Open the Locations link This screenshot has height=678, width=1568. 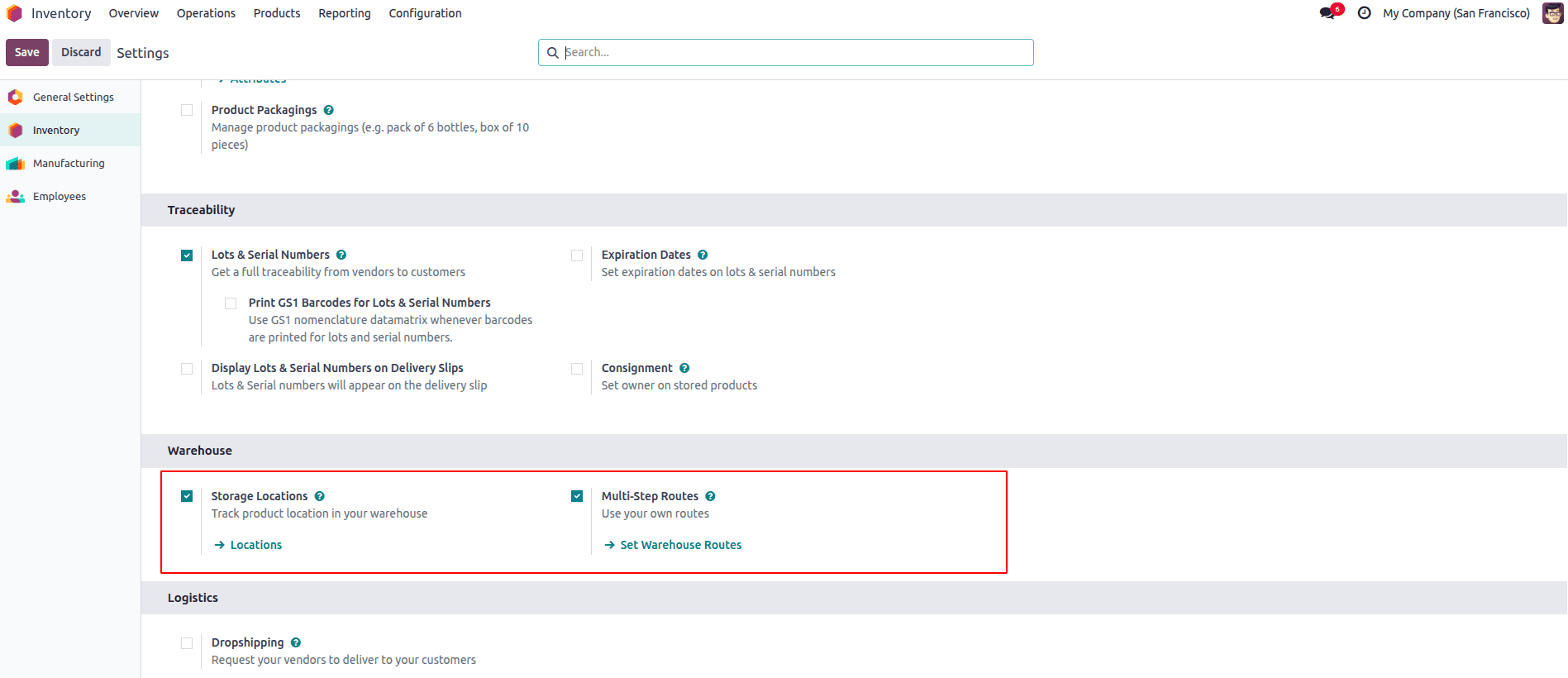click(256, 545)
